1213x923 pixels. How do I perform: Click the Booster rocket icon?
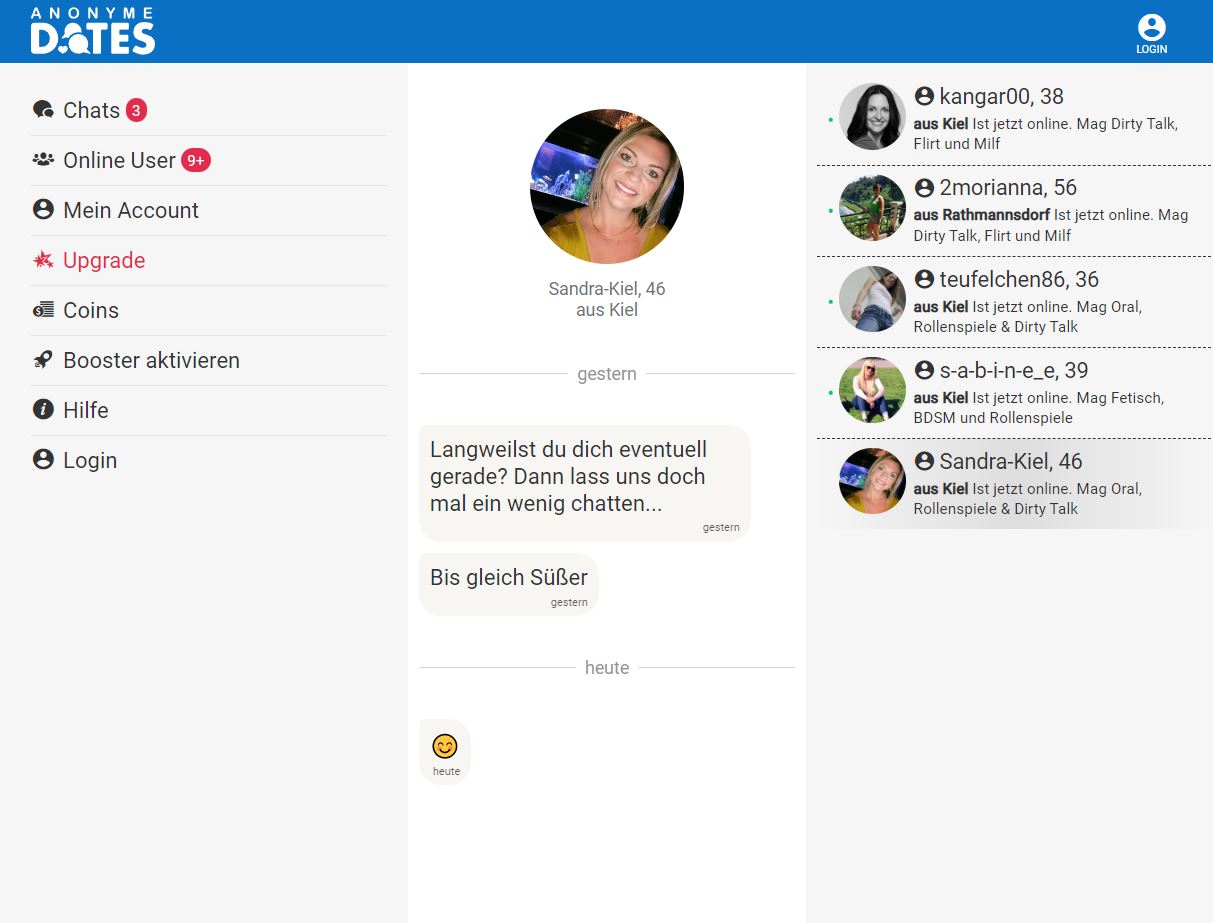pos(43,360)
